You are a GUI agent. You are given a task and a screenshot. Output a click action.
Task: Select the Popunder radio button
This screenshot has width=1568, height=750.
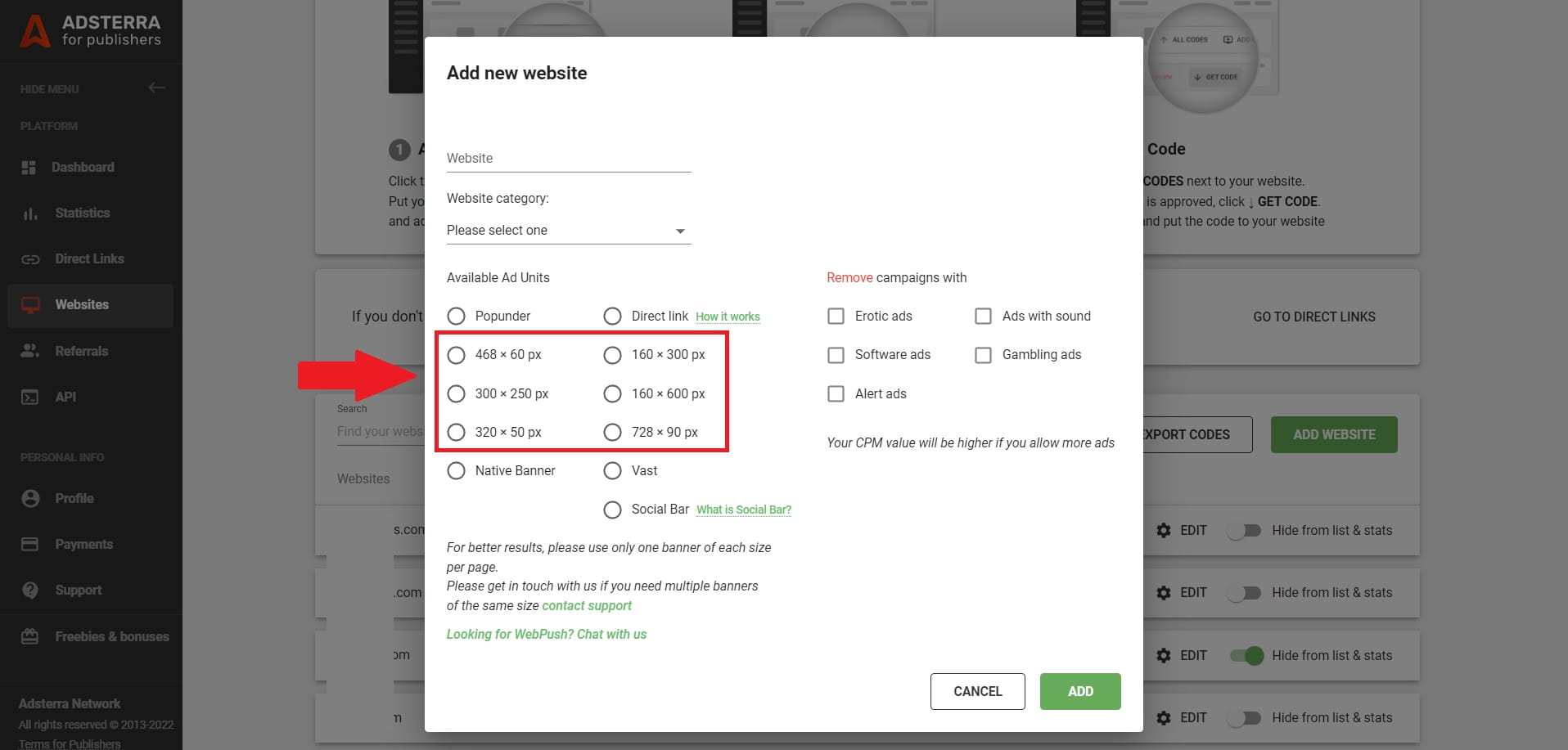(456, 316)
